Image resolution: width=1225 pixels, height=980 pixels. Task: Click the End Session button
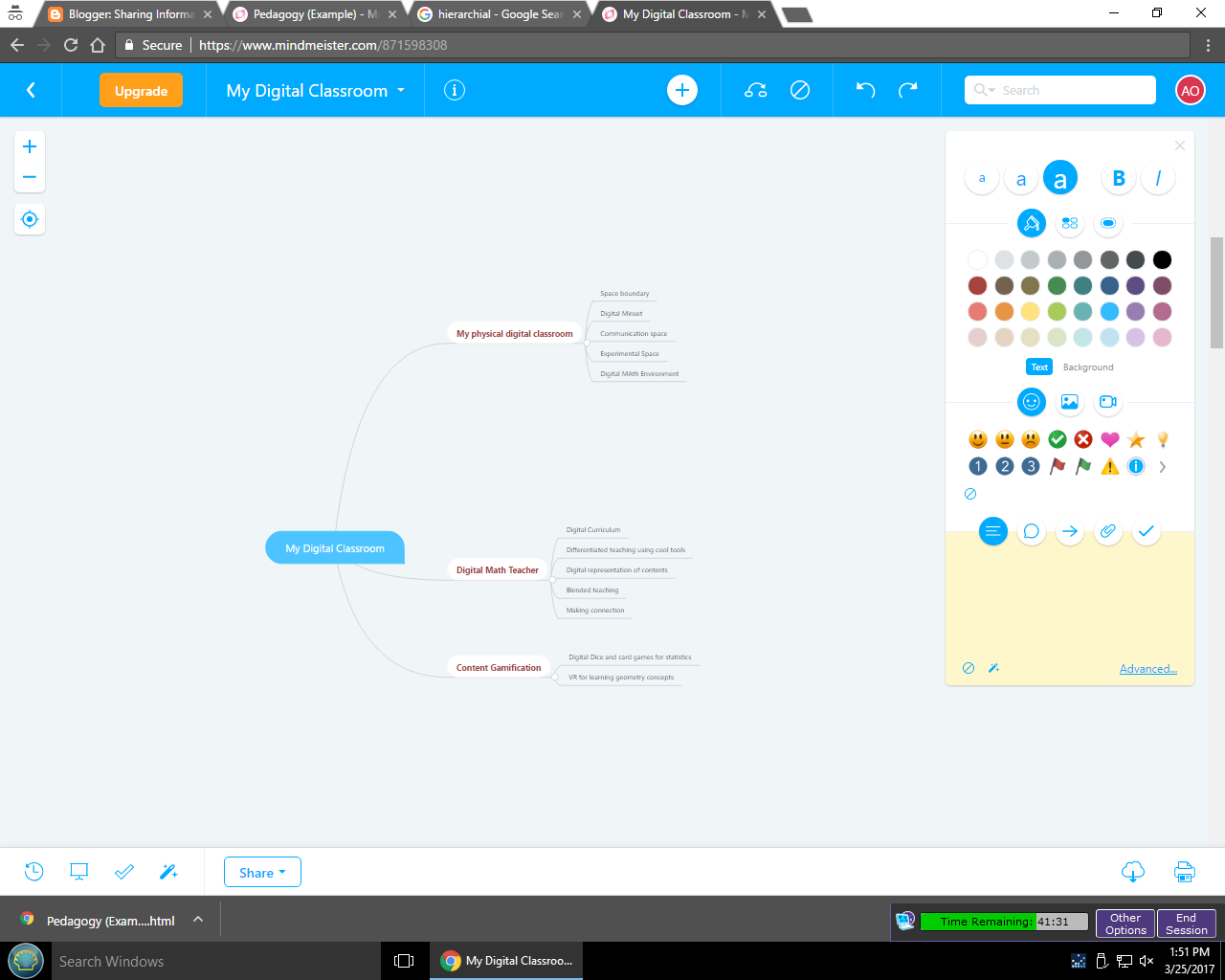click(1187, 924)
